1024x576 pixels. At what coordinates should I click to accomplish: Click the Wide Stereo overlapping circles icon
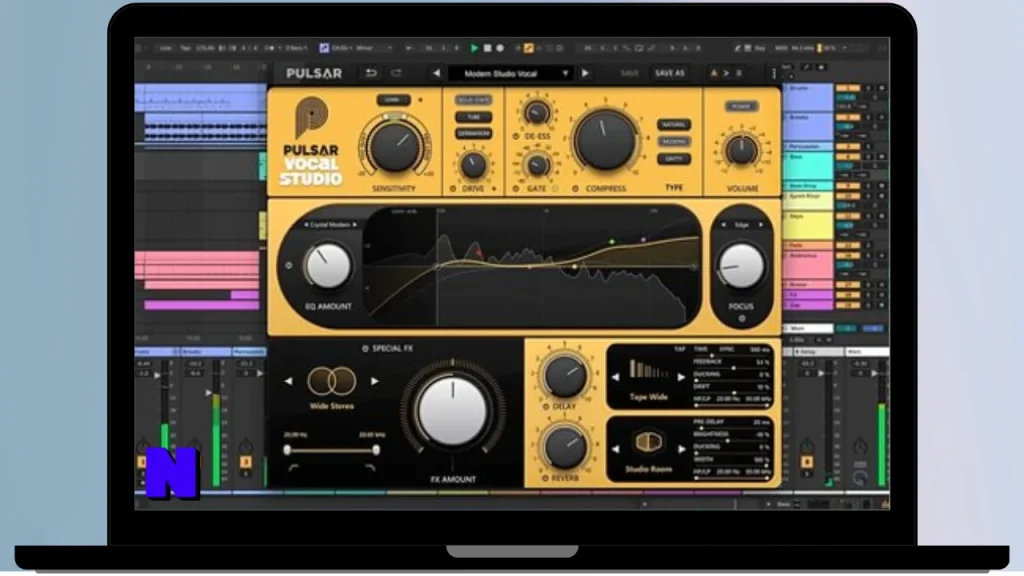[x=332, y=381]
